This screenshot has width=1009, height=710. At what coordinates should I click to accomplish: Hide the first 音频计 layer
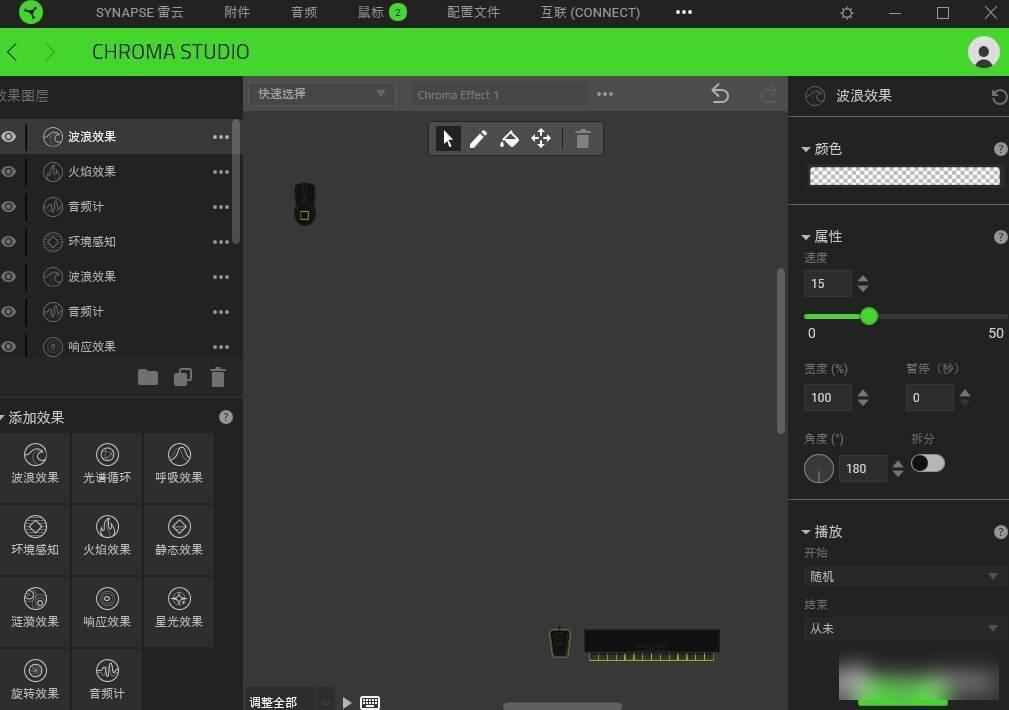click(x=8, y=207)
